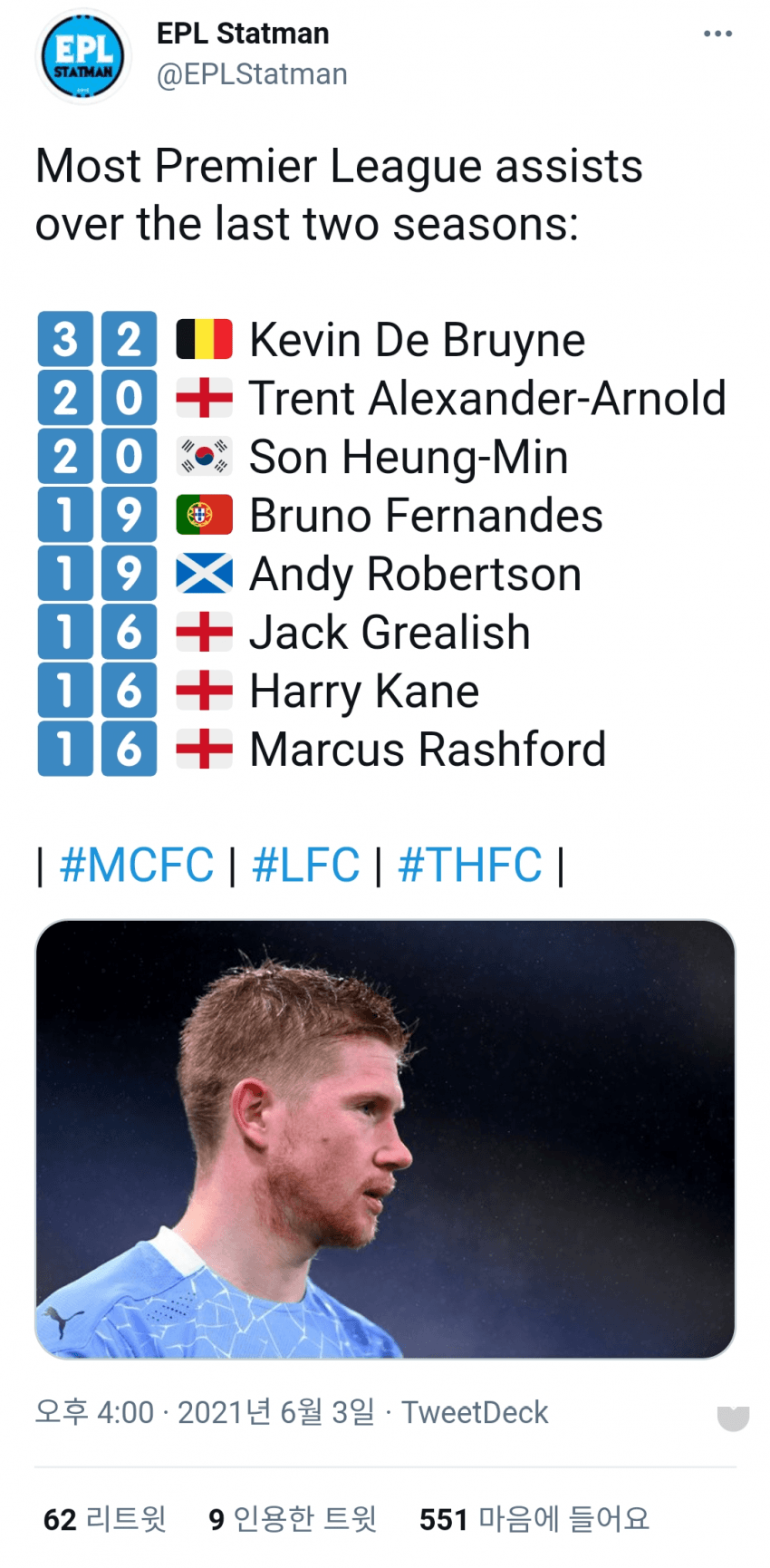Open the EPL Statman display name
This screenshot has width=770, height=1568.
click(243, 34)
